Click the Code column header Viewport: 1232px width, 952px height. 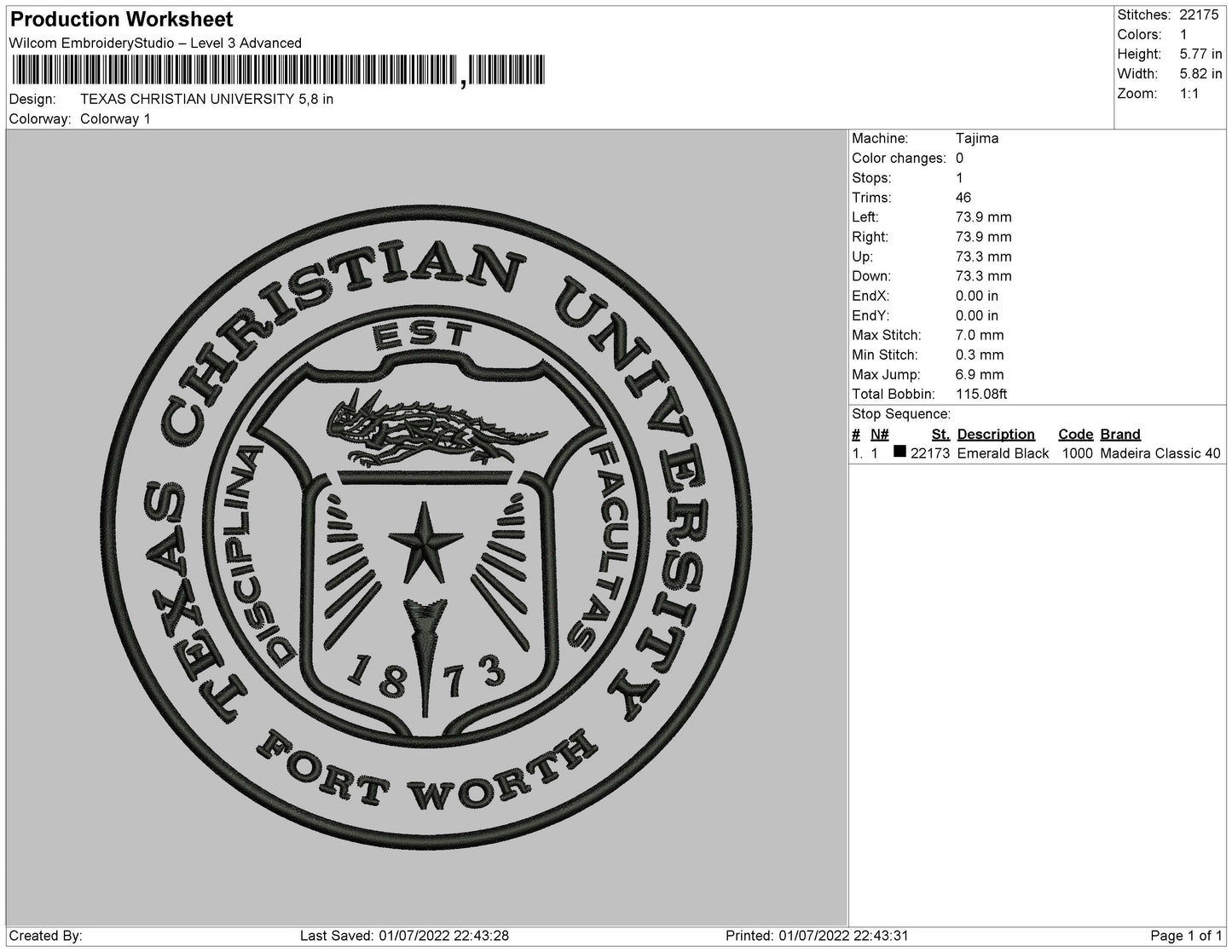tap(1075, 435)
